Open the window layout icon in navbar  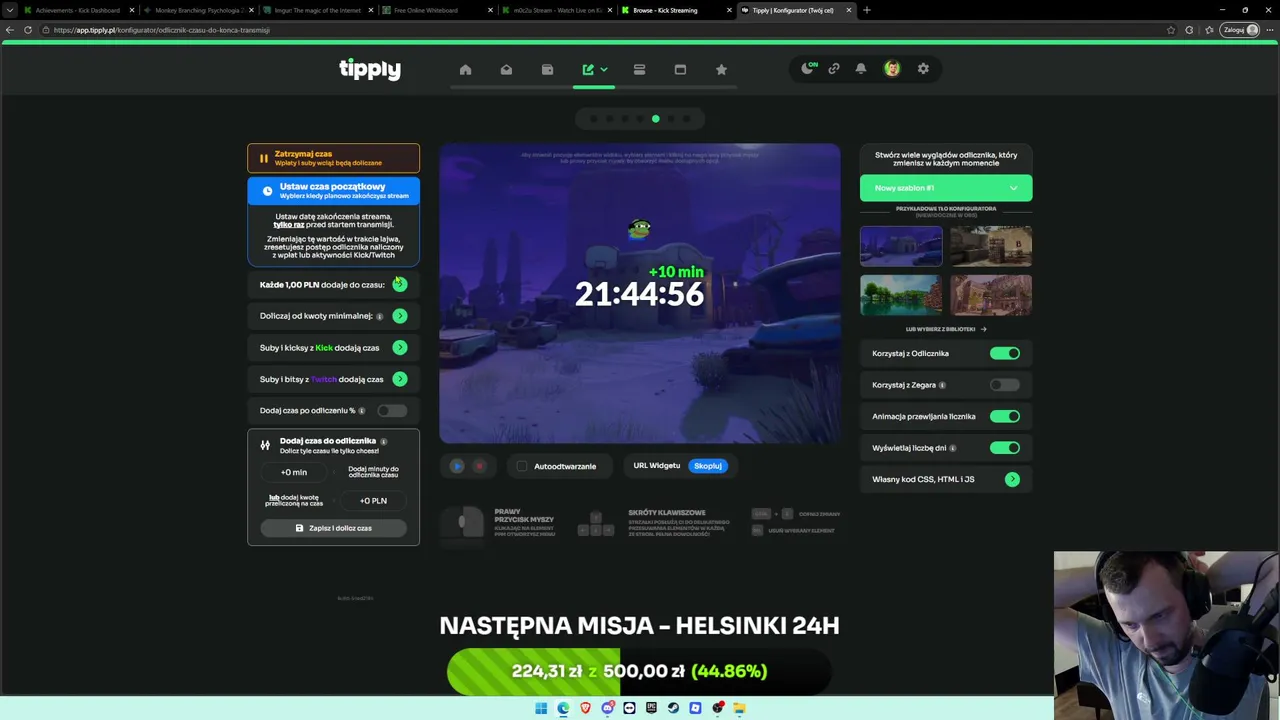[680, 69]
